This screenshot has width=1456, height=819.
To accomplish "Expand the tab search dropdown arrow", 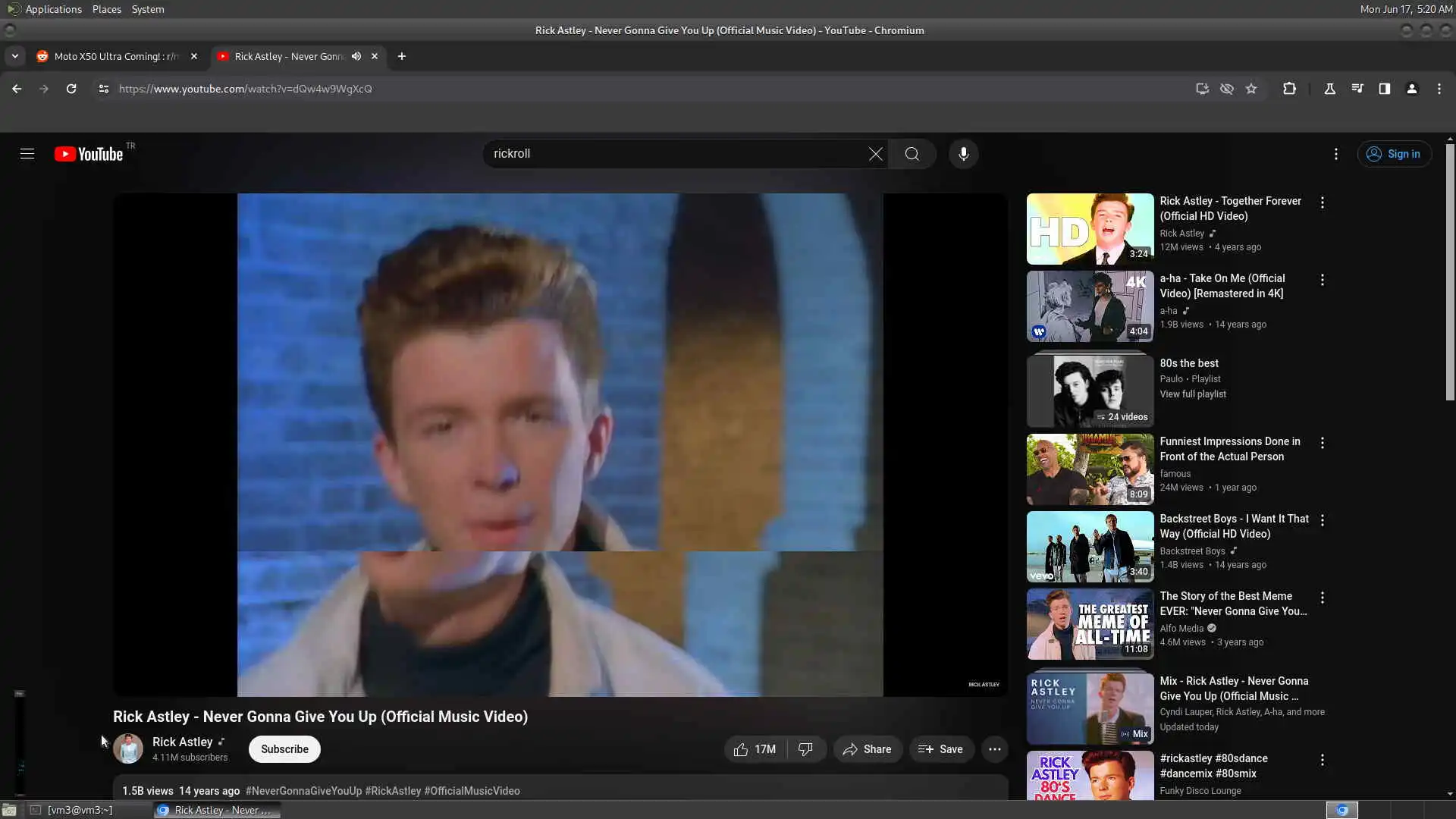I will tap(14, 56).
